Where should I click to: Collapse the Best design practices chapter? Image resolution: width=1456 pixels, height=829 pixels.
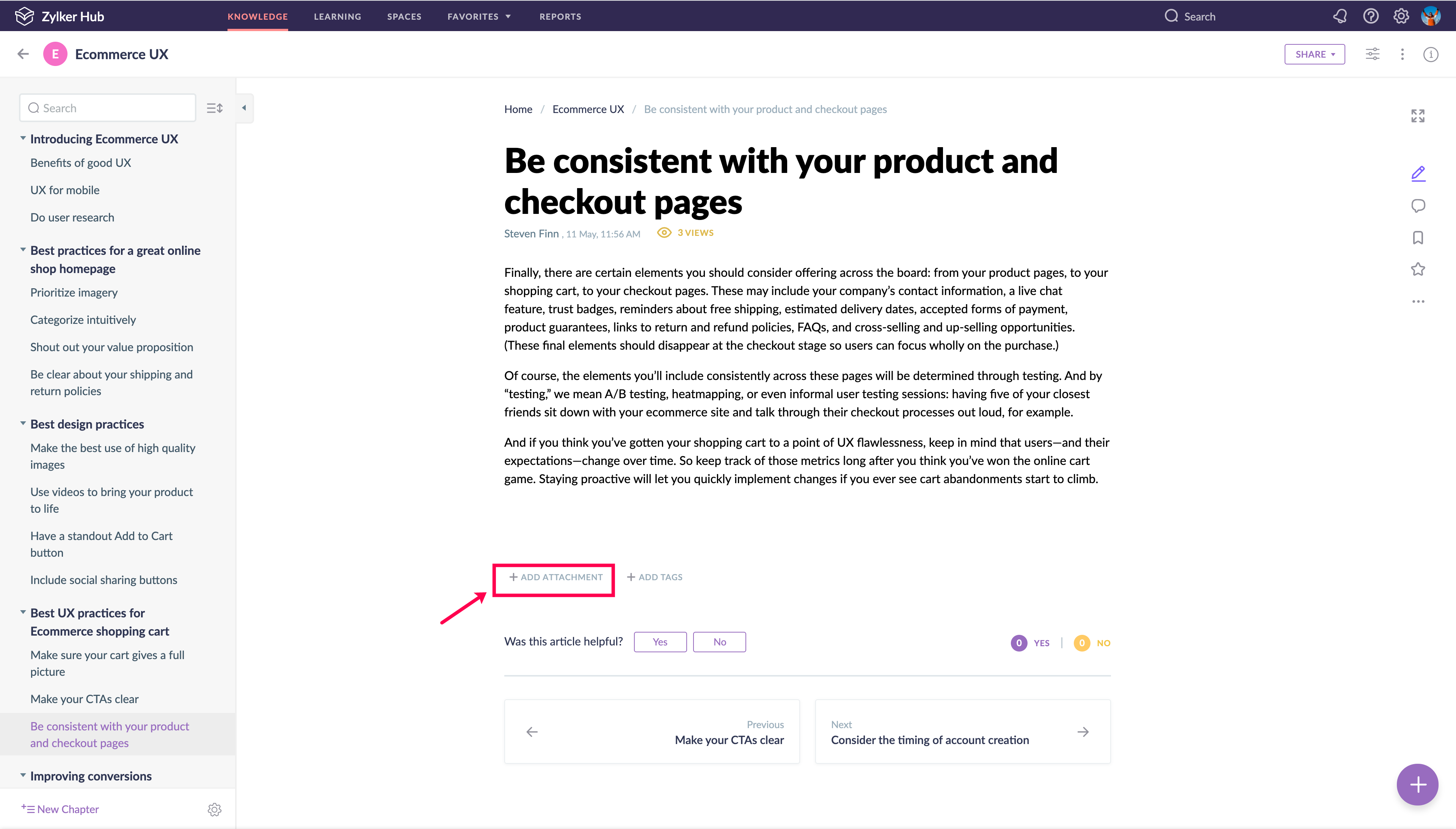pos(23,424)
